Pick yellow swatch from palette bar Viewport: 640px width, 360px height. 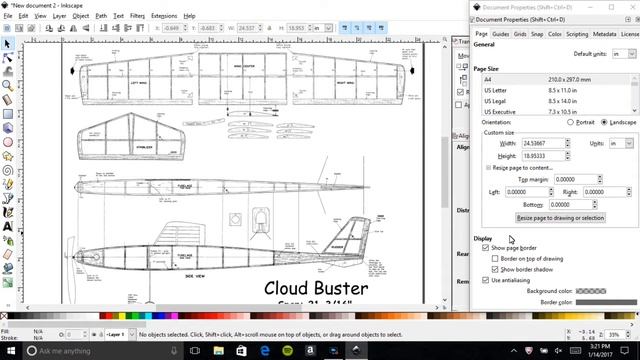pos(122,316)
